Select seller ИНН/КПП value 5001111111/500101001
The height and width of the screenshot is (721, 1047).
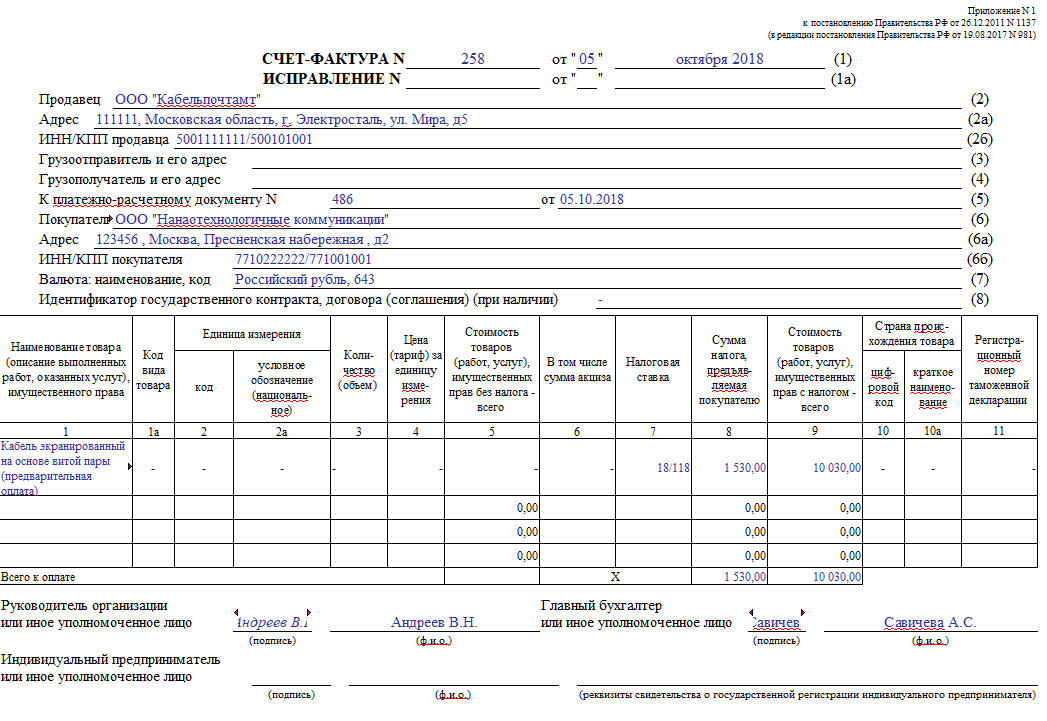(244, 140)
